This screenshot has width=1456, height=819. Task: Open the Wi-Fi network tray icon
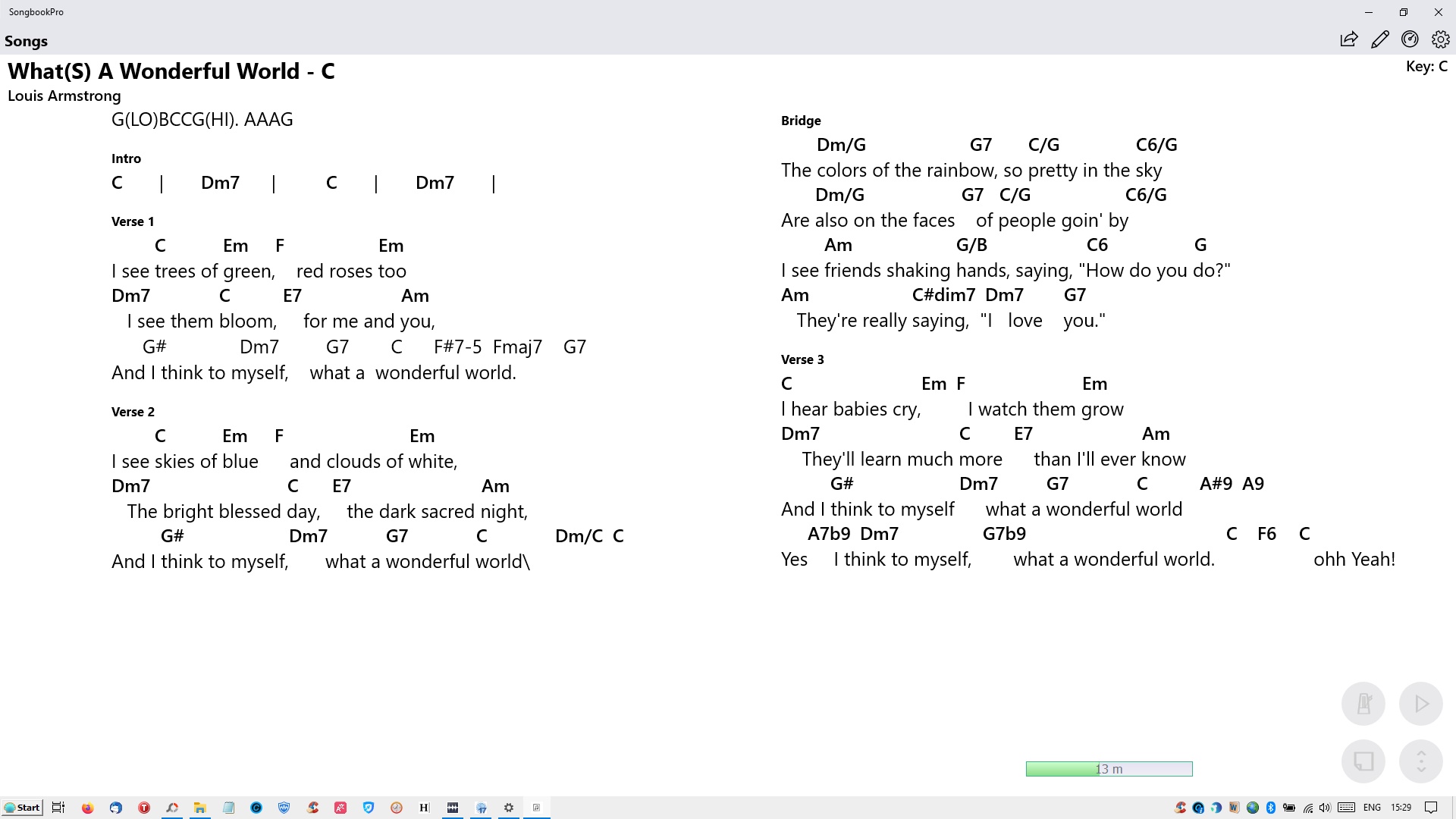click(x=1307, y=808)
